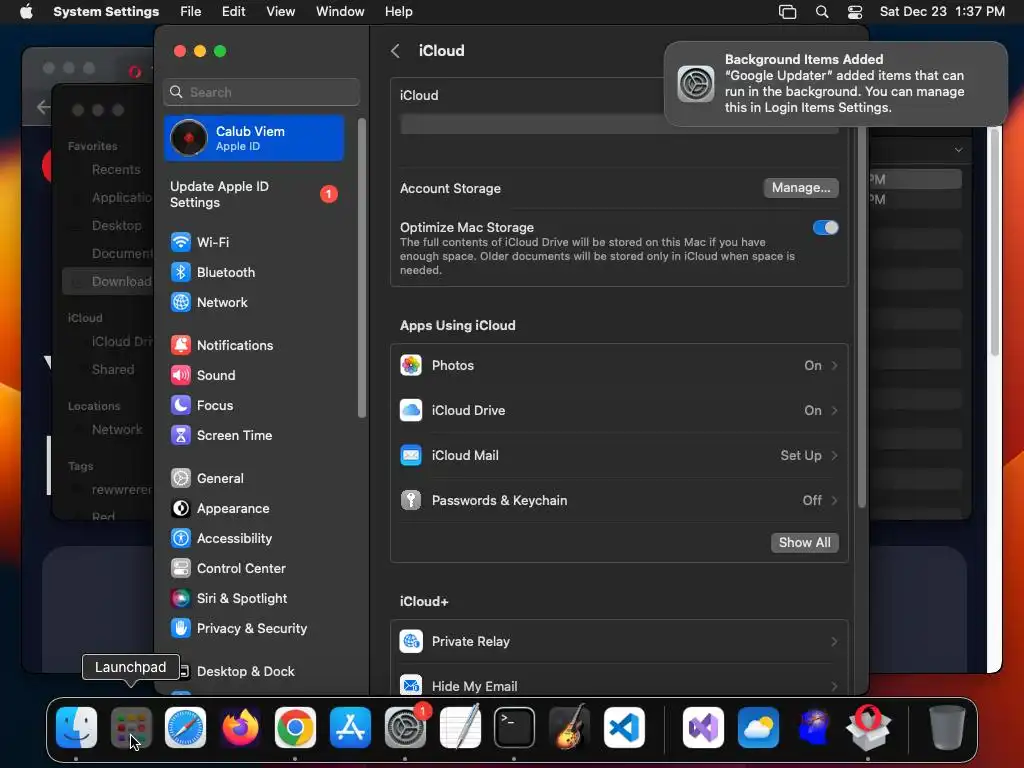Image resolution: width=1024 pixels, height=768 pixels.
Task: Open Privacy & Security settings
Action: point(256,629)
